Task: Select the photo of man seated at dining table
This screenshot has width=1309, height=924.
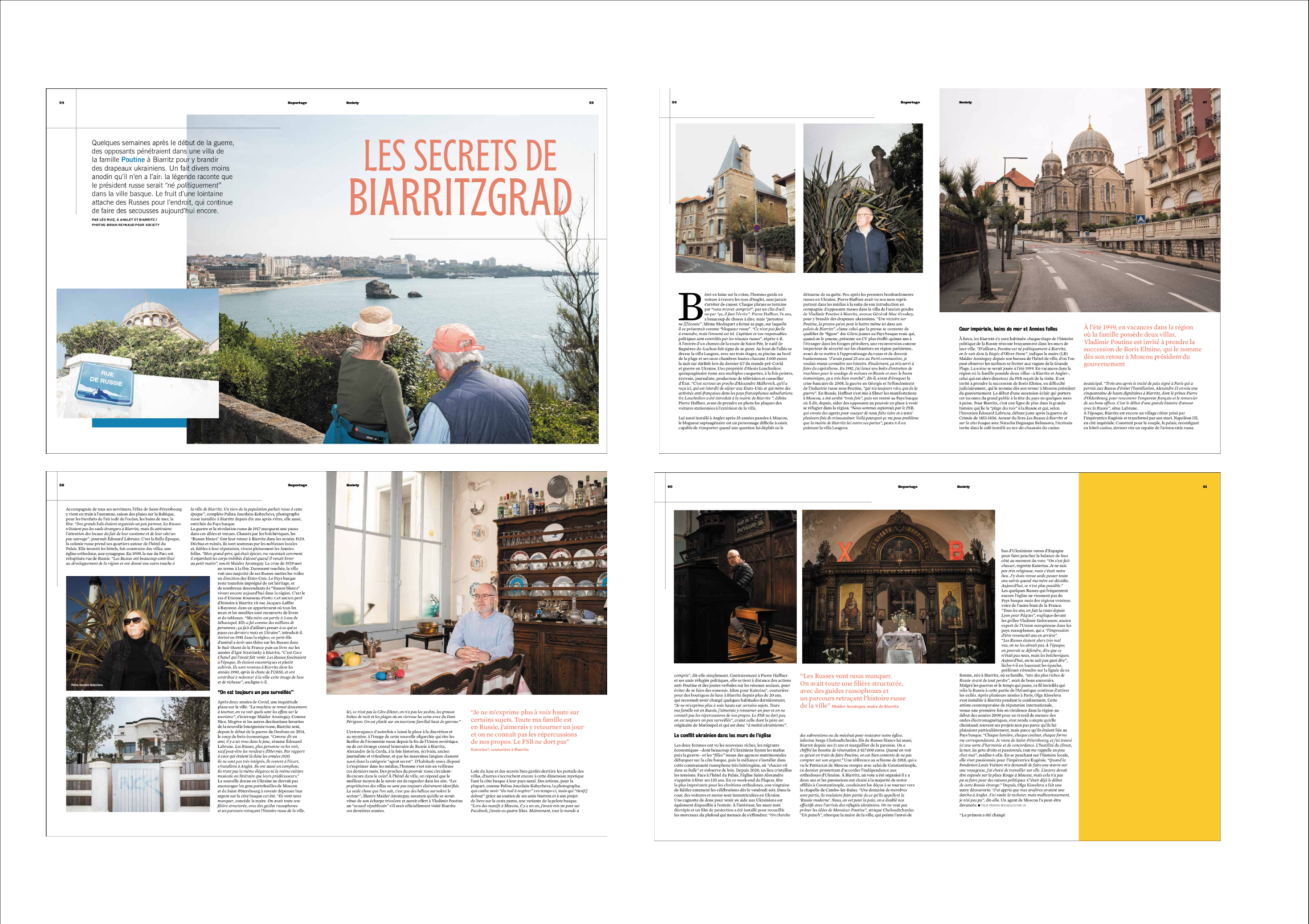Action: (467, 583)
